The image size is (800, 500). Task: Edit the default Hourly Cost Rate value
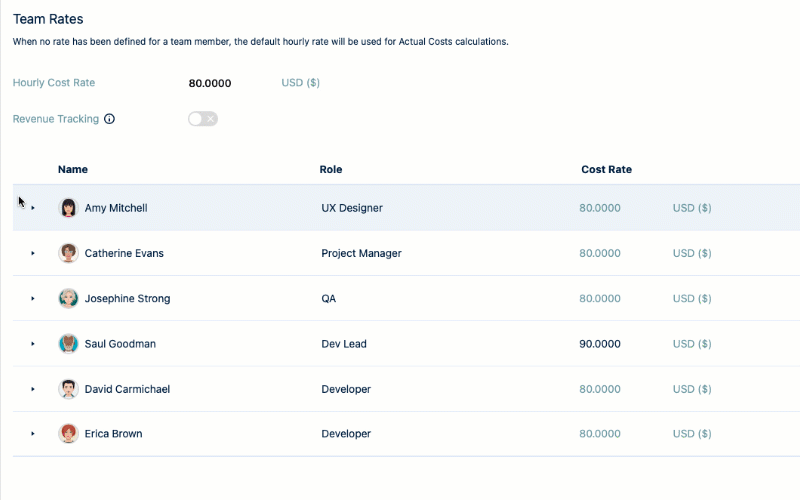click(x=210, y=83)
